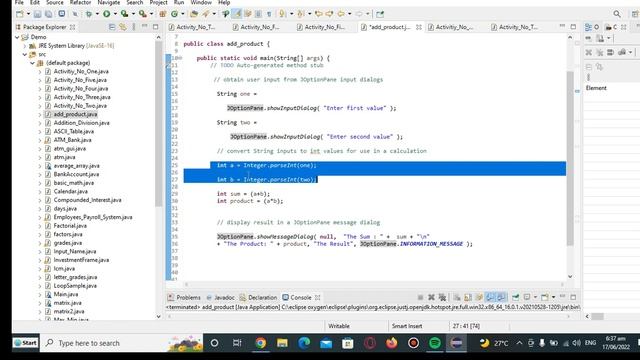This screenshot has height=360, width=640.
Task: Collapse the (default package) node
Action: (33, 63)
